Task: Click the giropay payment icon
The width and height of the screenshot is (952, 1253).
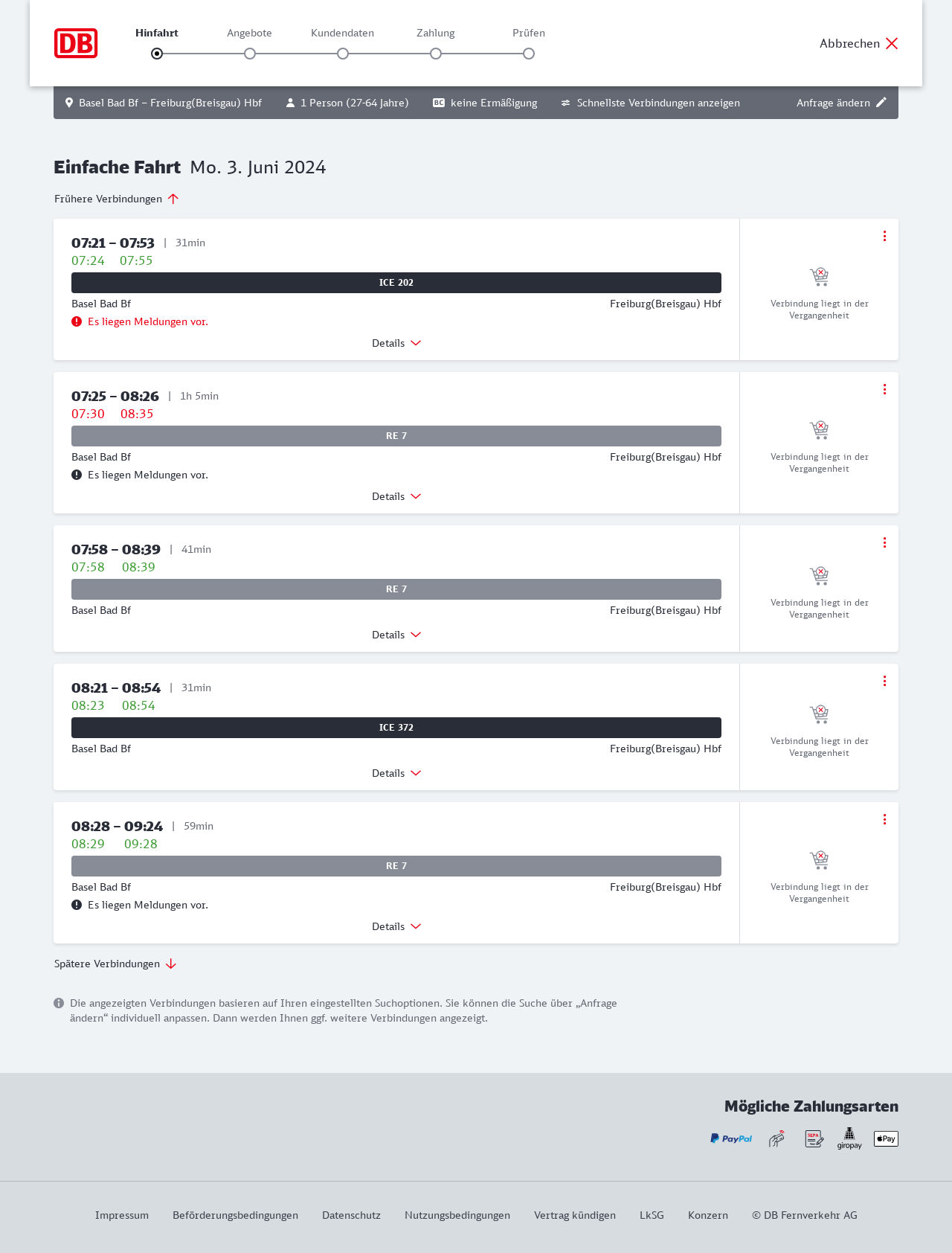Action: click(x=849, y=1138)
